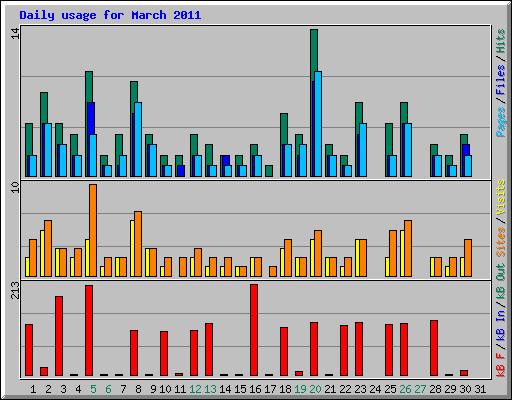The height and width of the screenshot is (400, 512).
Task: Click the red kB F bar on day 16
Action: [254, 330]
